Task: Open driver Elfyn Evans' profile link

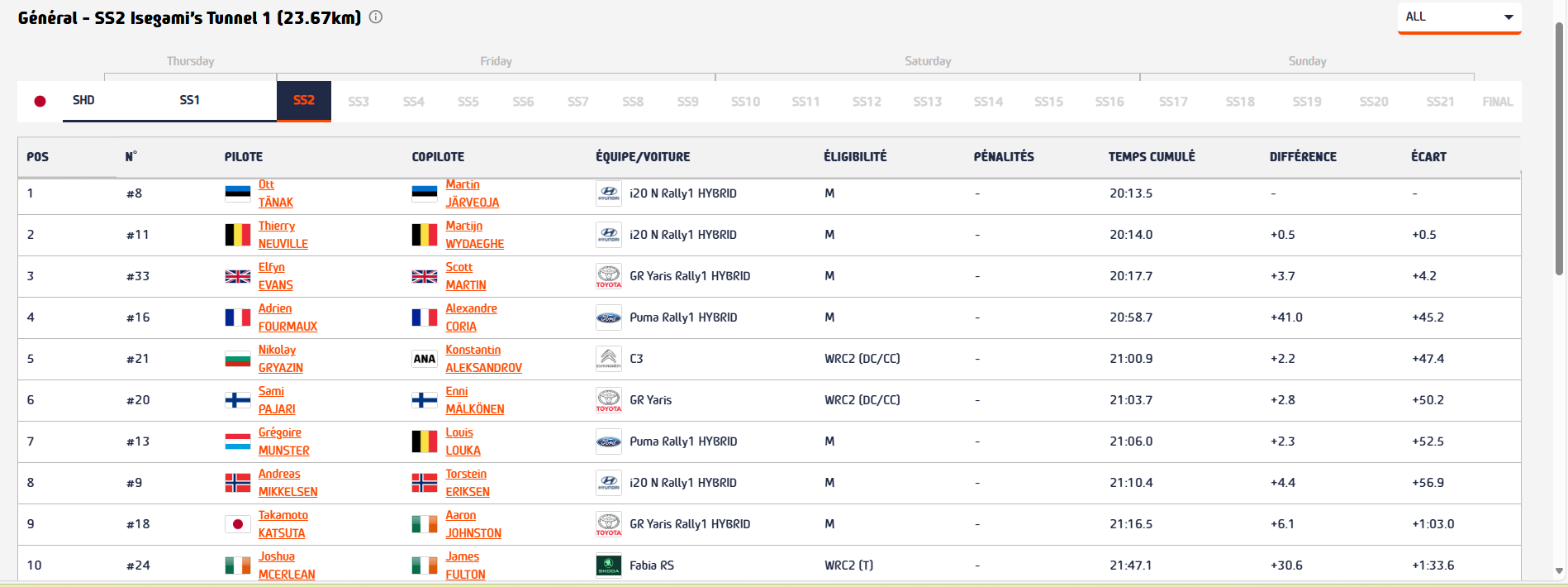Action: tap(276, 276)
